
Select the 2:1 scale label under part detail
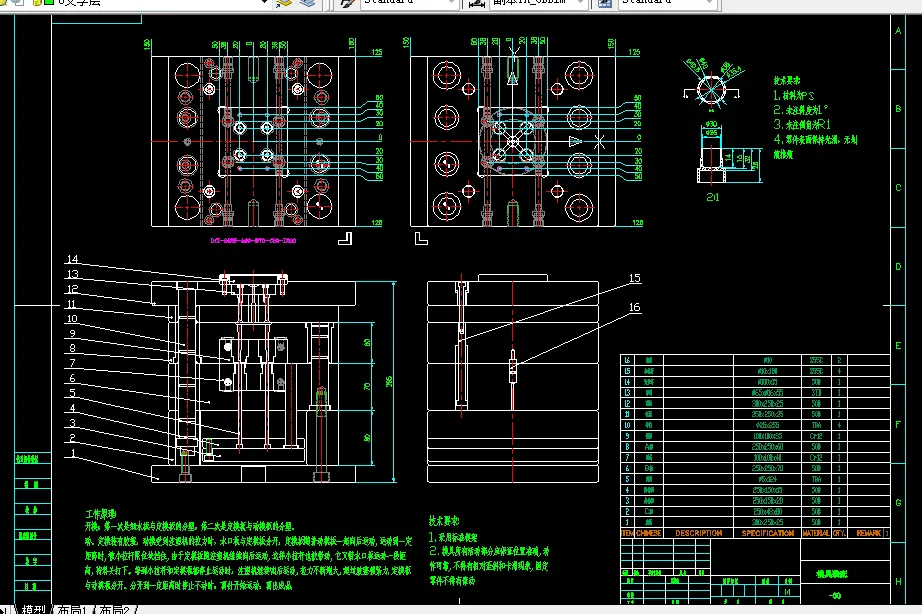713,198
